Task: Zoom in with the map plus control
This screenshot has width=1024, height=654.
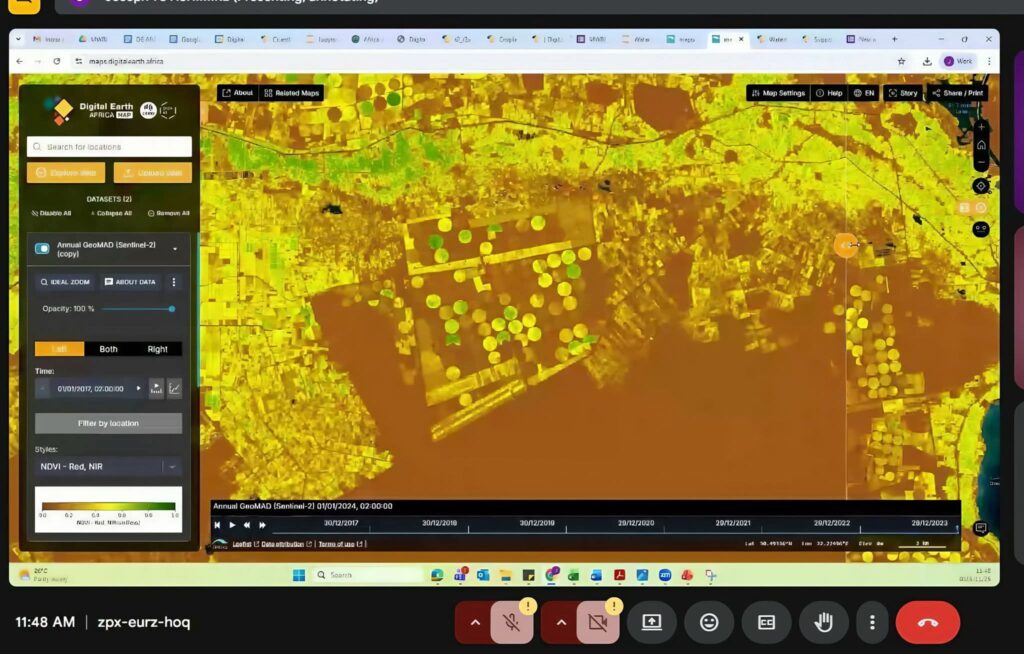Action: coord(981,128)
